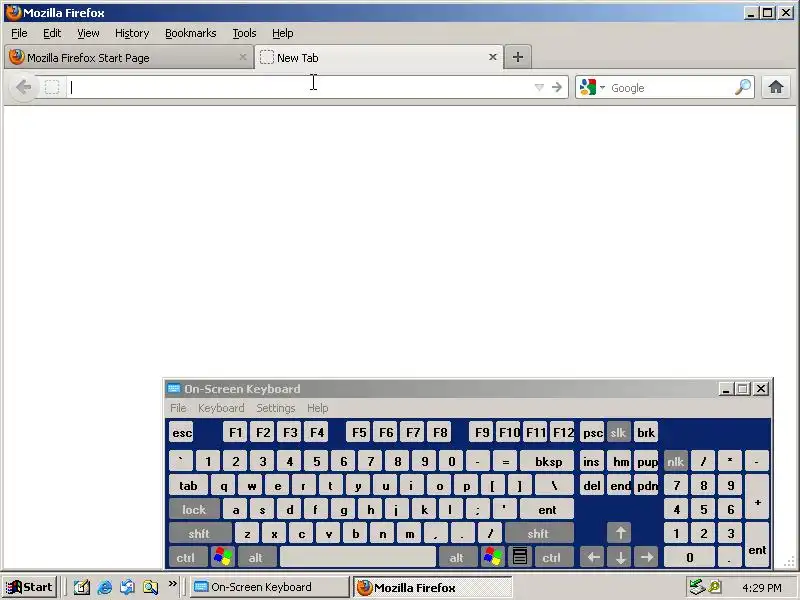Click the application menu key icon
Image resolution: width=800 pixels, height=600 pixels.
[519, 558]
